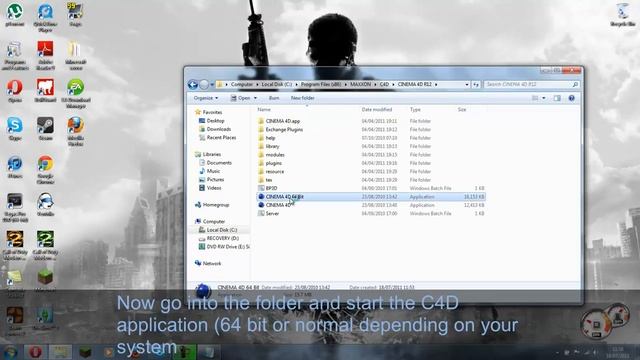The height and width of the screenshot is (360, 640).
Task: Select RECOVERY (D:) drive in sidebar
Action: pos(222,238)
